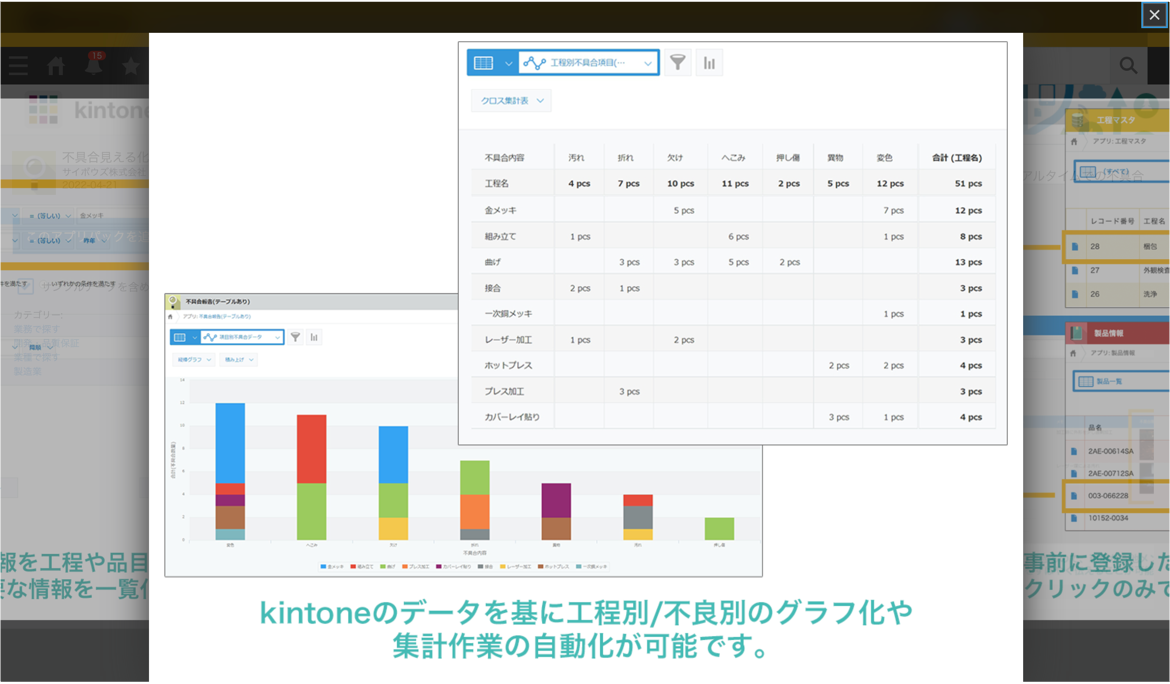This screenshot has width=1170, height=684.
Task: Open the 工程別不具合項目 view selector dropdown
Action: coord(588,63)
